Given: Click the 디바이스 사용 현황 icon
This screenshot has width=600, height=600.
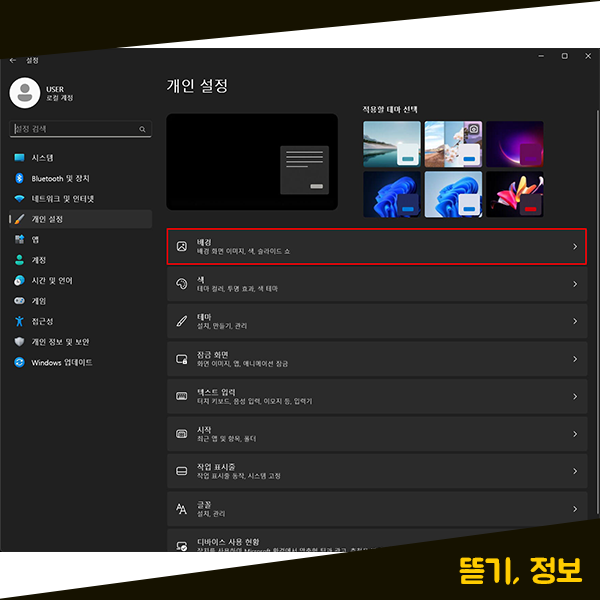Looking at the screenshot, I should pos(182,546).
